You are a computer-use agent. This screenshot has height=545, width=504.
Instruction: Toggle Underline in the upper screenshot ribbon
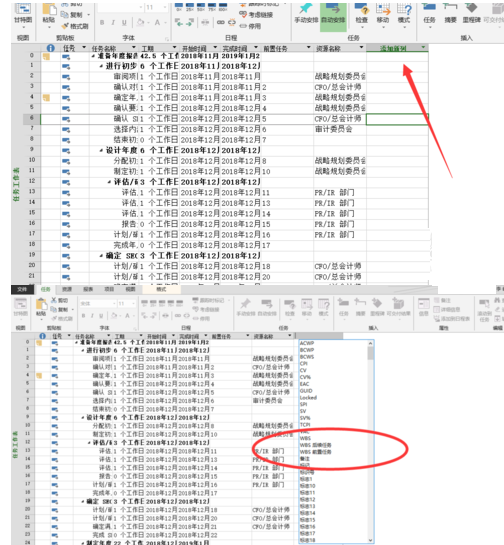click(124, 23)
